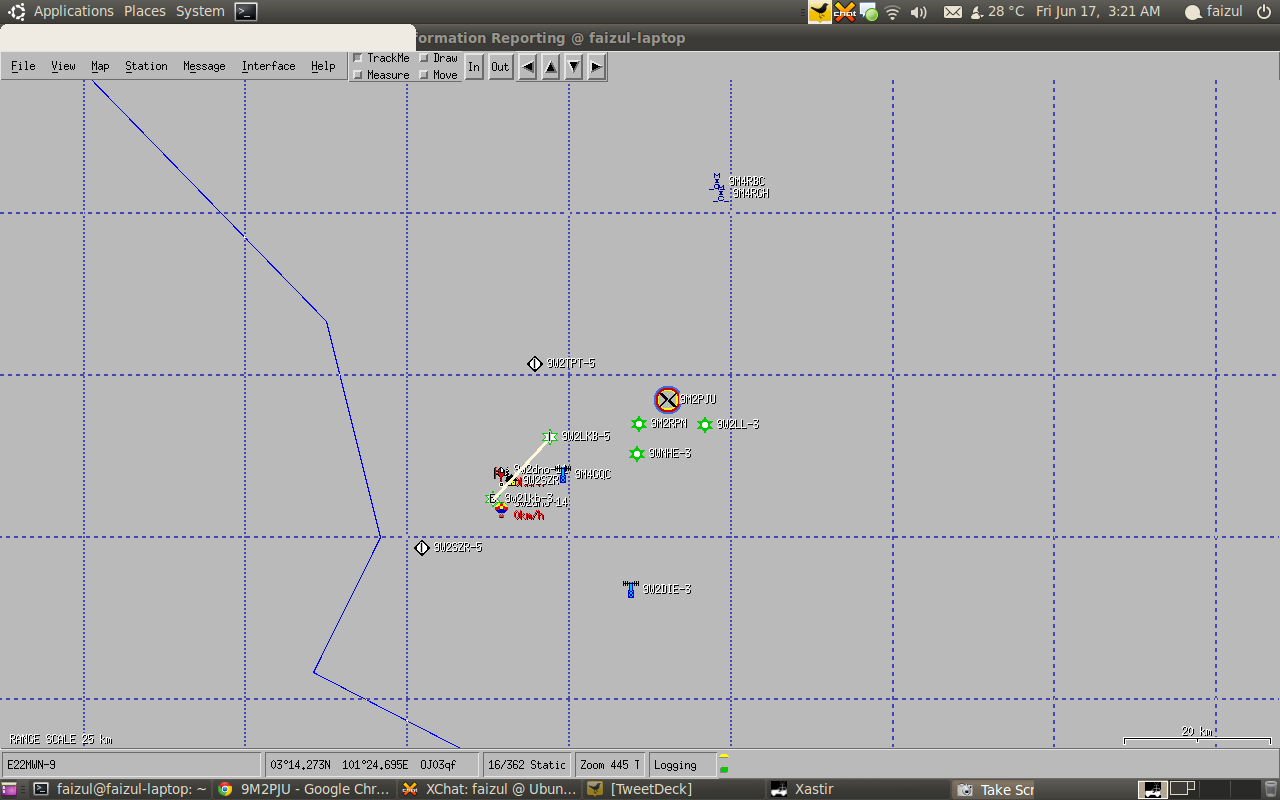Click the 16/362 Static status field
The width and height of the screenshot is (1280, 800).
point(527,765)
